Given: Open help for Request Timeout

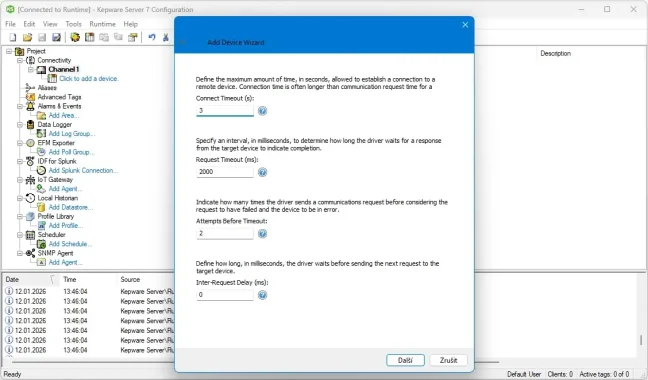Looking at the screenshot, I should (x=262, y=172).
